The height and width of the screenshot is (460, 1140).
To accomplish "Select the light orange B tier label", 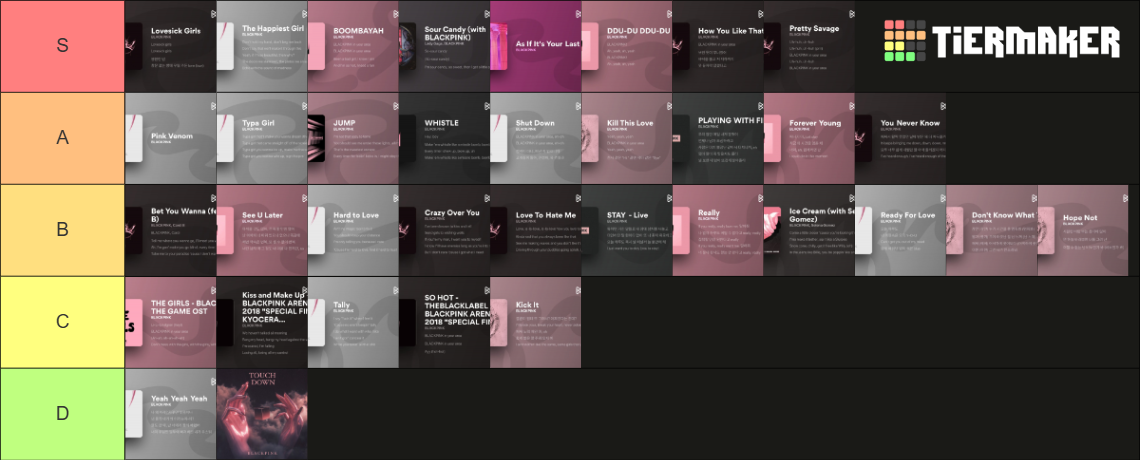I will (63, 230).
